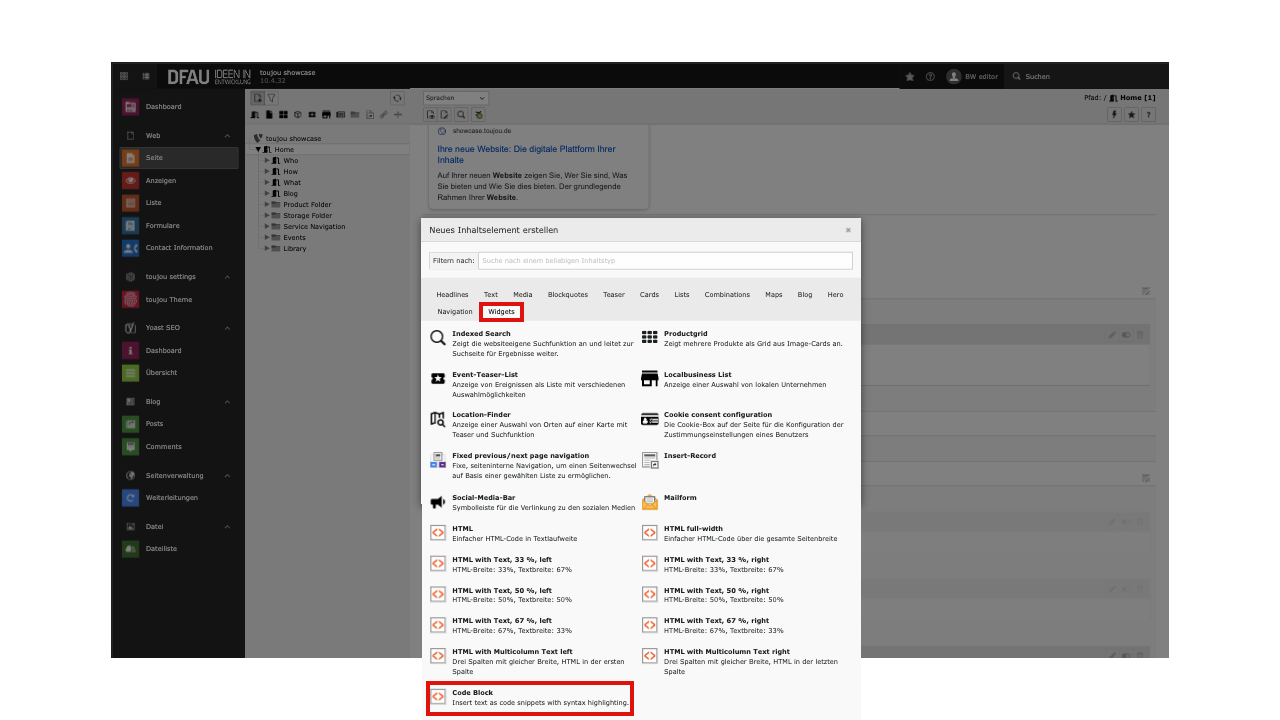Pick the Social-Media-Bar widget
This screenshot has height=720, width=1280.
[531, 502]
